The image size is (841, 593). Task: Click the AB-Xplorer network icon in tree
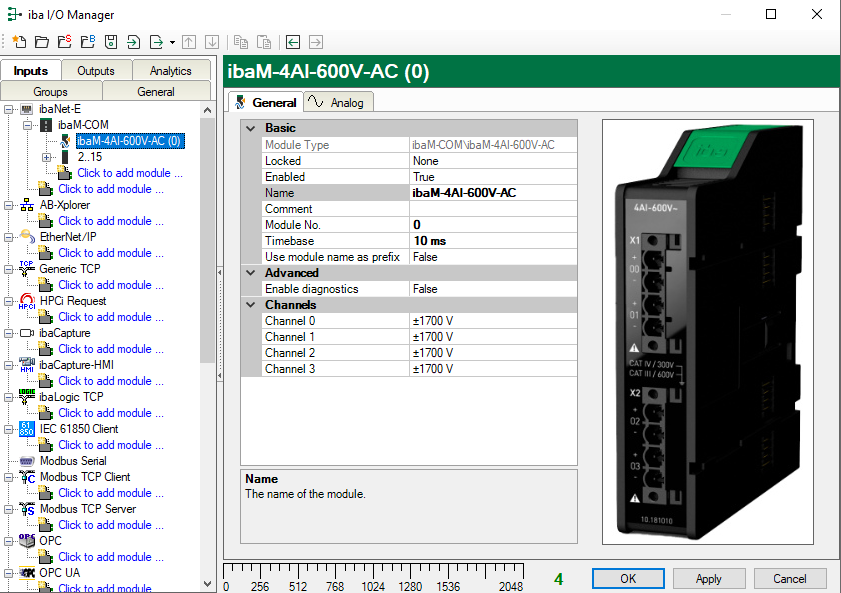(27, 205)
